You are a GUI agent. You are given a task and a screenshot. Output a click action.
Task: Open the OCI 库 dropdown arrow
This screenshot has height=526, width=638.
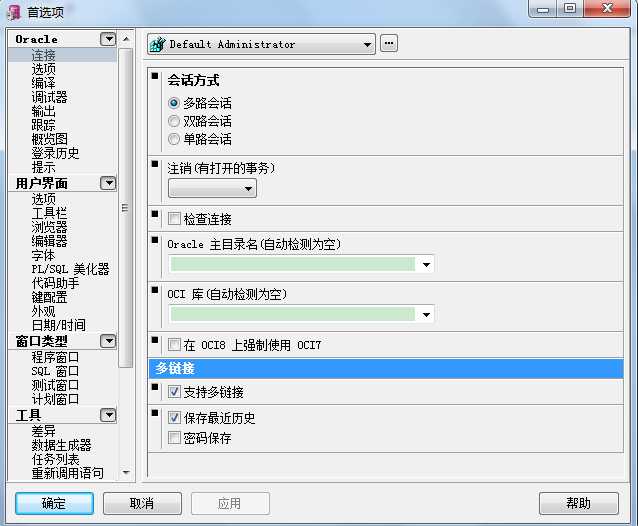(426, 314)
